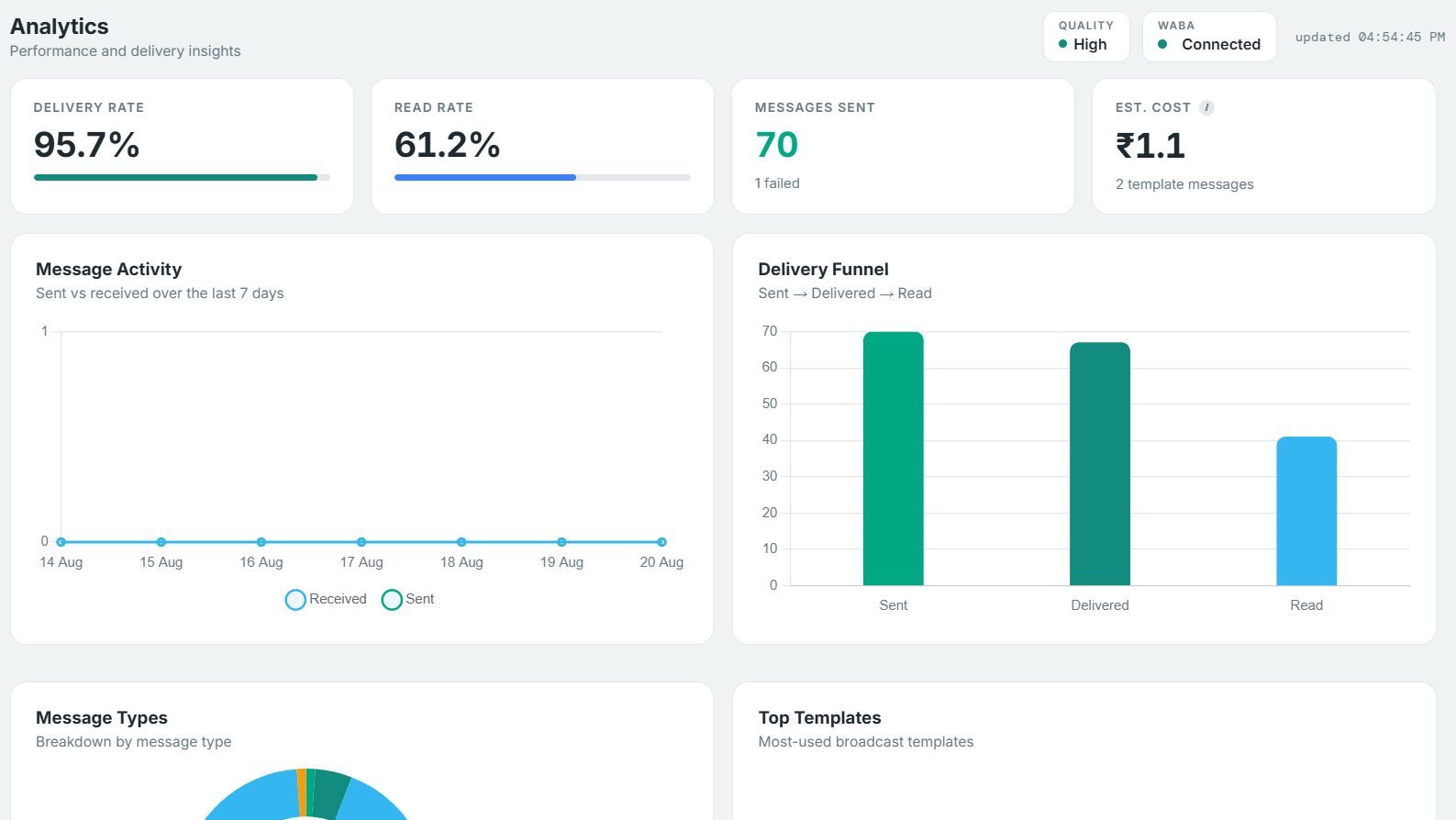1456x820 pixels.
Task: Click the Top Templates card title
Action: tap(820, 718)
